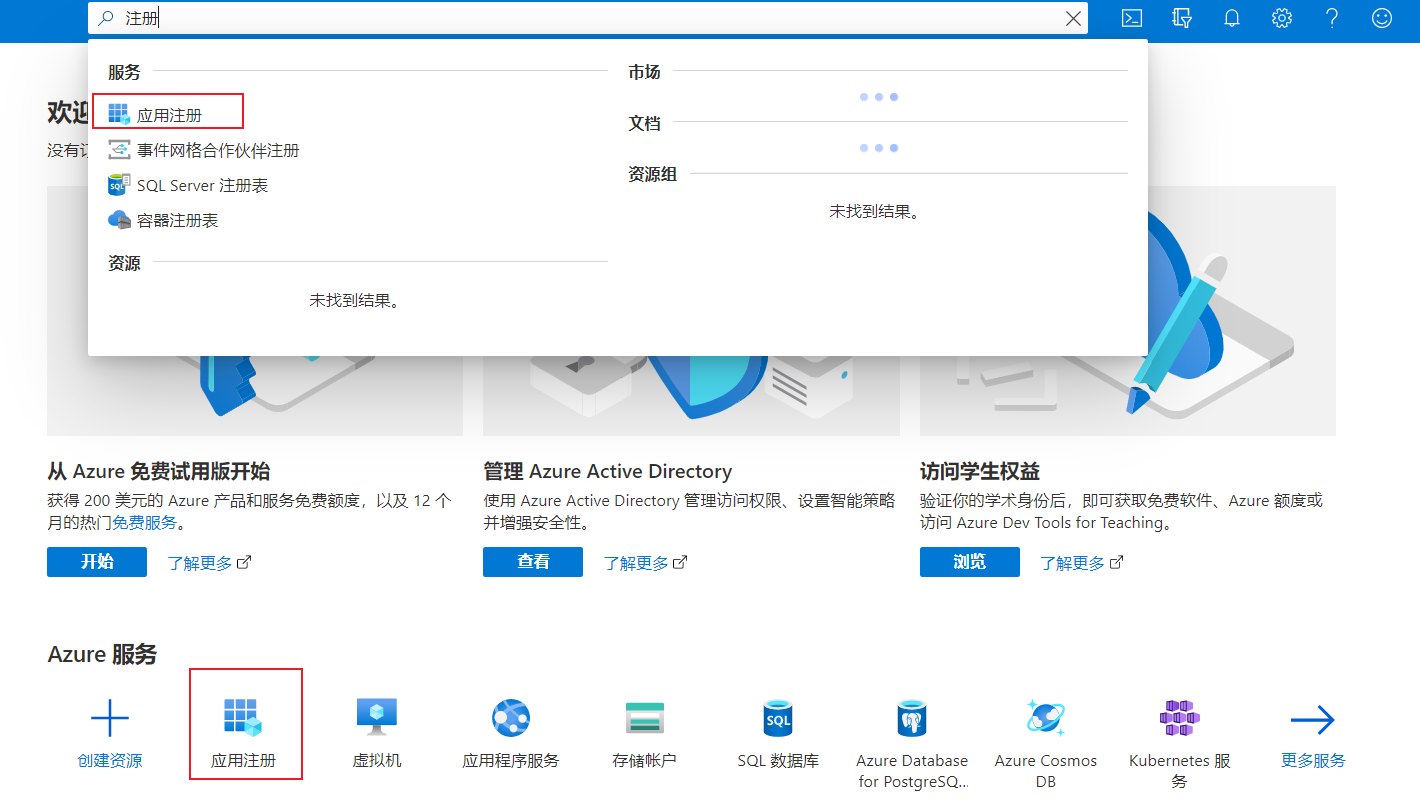This screenshot has height=811, width=1420.
Task: Open the 免费服务 link
Action: (145, 523)
